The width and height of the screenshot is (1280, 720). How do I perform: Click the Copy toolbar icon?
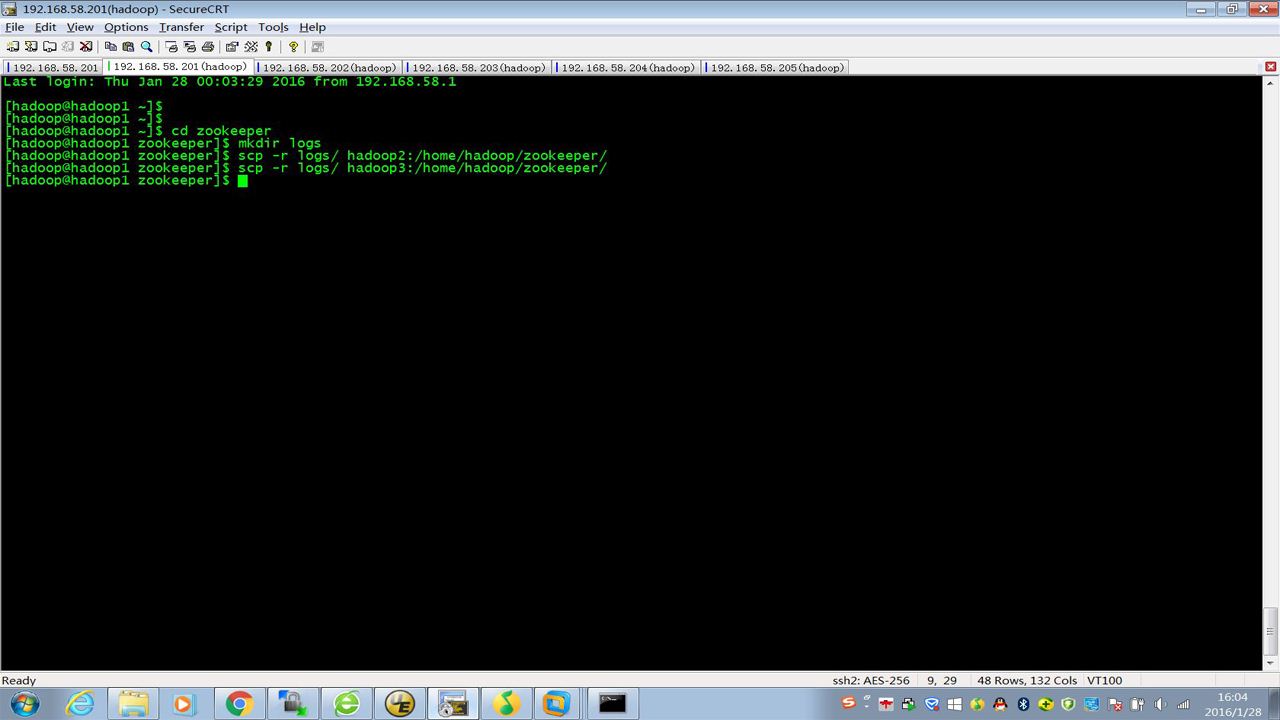coord(111,46)
